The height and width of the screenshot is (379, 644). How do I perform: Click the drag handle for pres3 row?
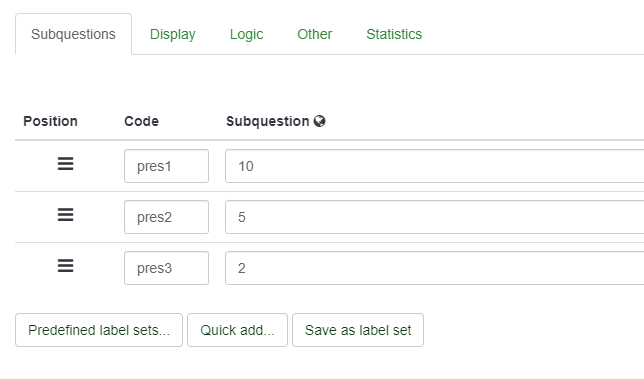pyautogui.click(x=65, y=266)
